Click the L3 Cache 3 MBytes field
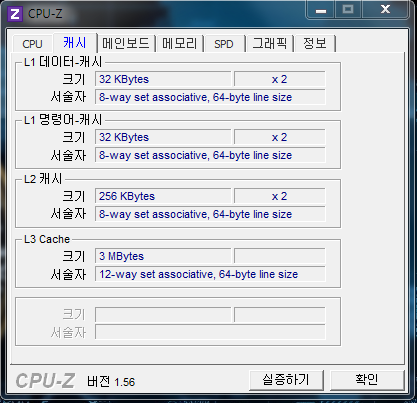 click(163, 256)
